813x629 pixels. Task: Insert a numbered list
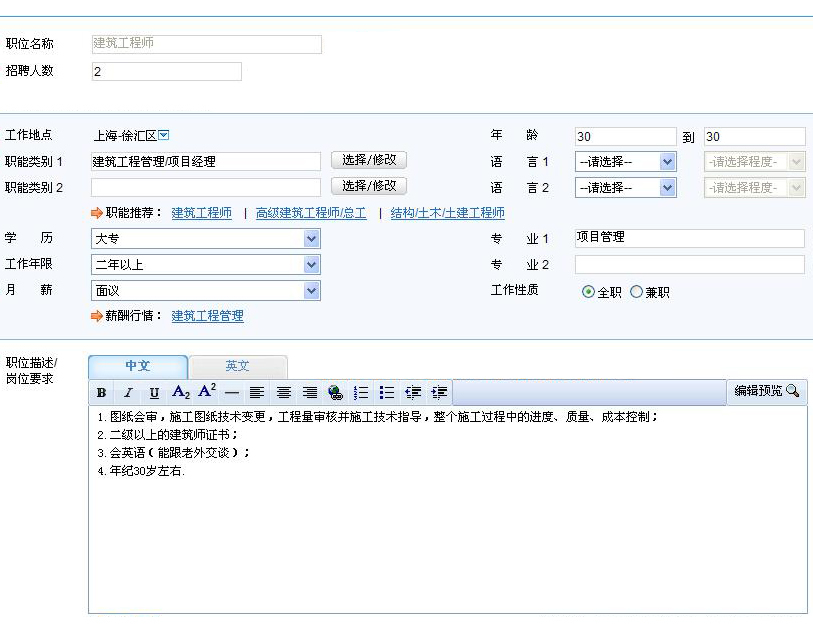coord(362,393)
